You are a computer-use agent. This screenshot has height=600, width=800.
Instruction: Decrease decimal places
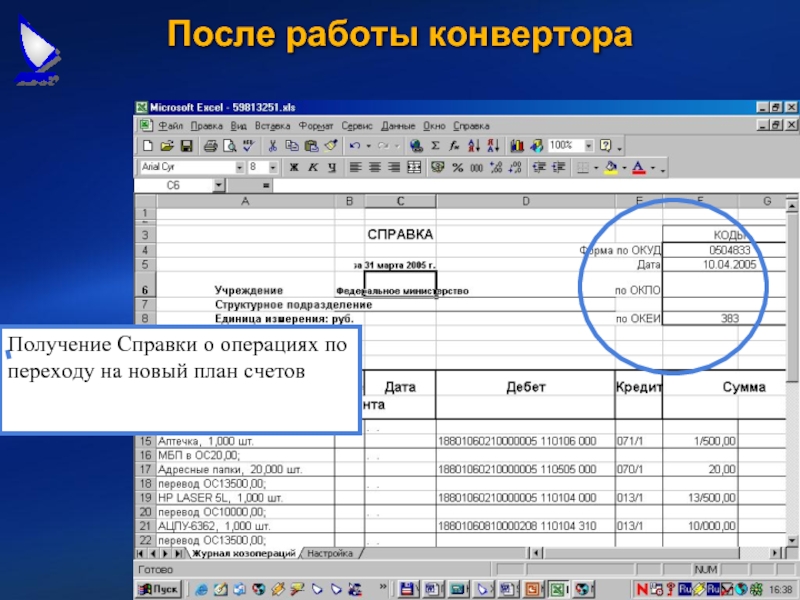pos(515,167)
